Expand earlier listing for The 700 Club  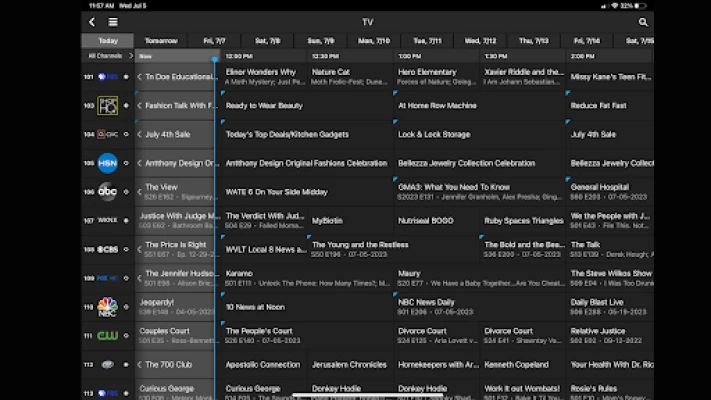coord(141,364)
